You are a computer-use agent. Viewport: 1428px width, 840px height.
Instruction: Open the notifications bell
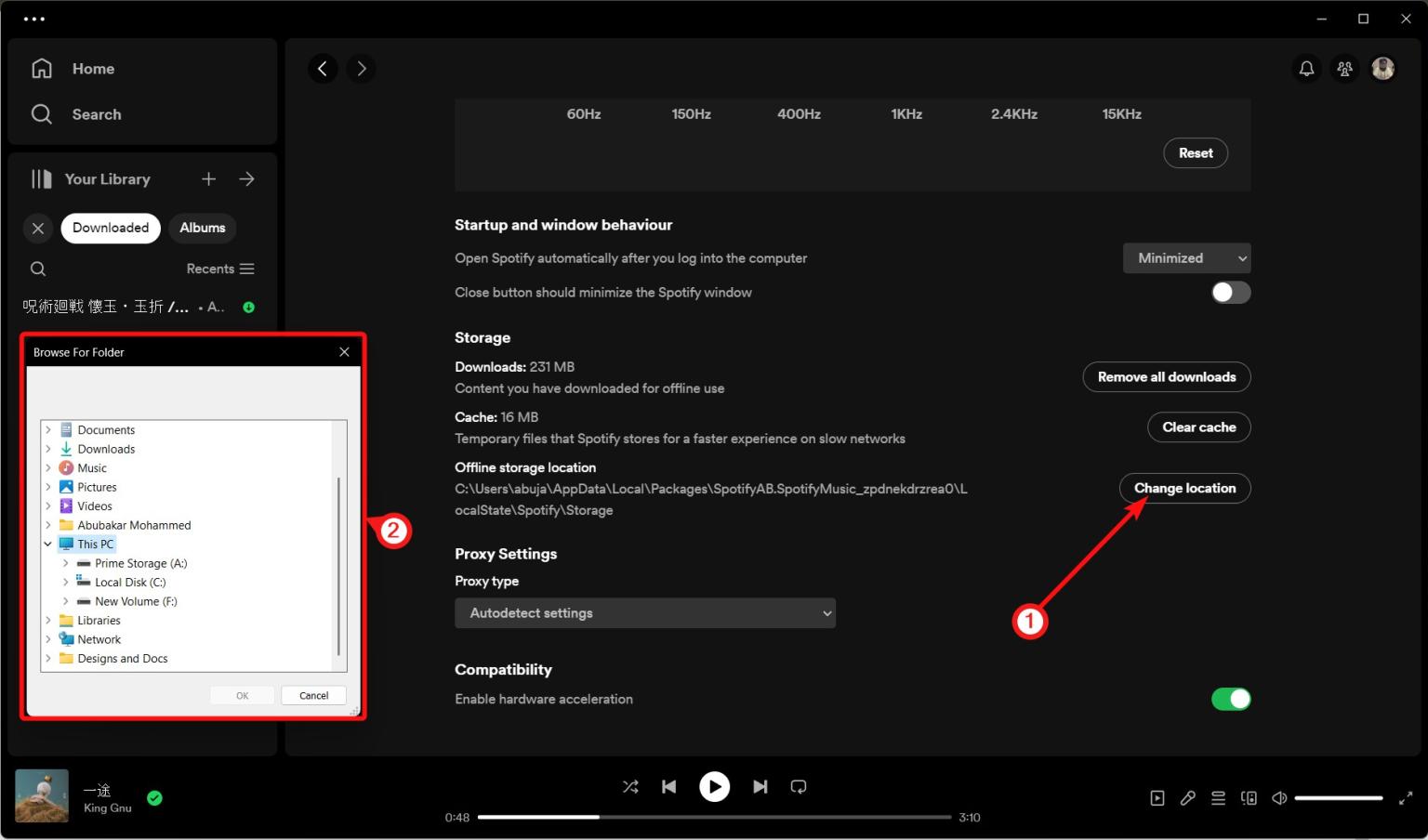(1306, 68)
